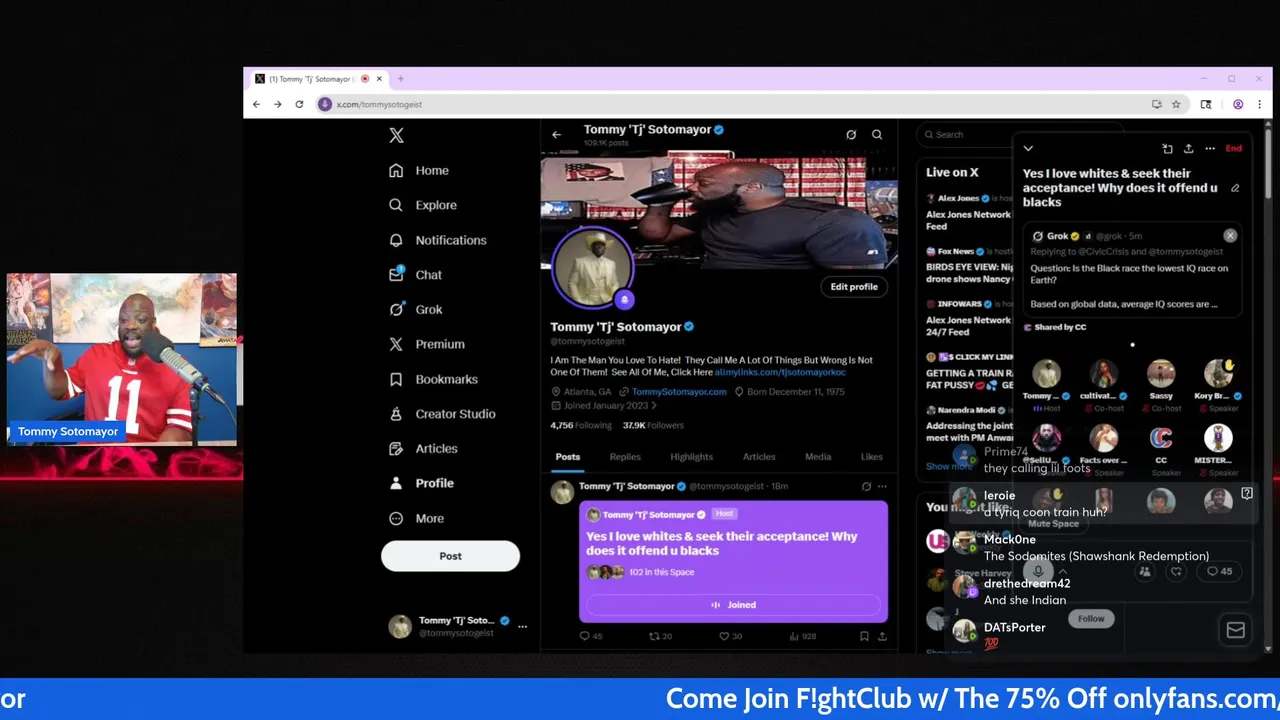Click the Grok icon on the post
The height and width of the screenshot is (720, 1280).
[866, 486]
